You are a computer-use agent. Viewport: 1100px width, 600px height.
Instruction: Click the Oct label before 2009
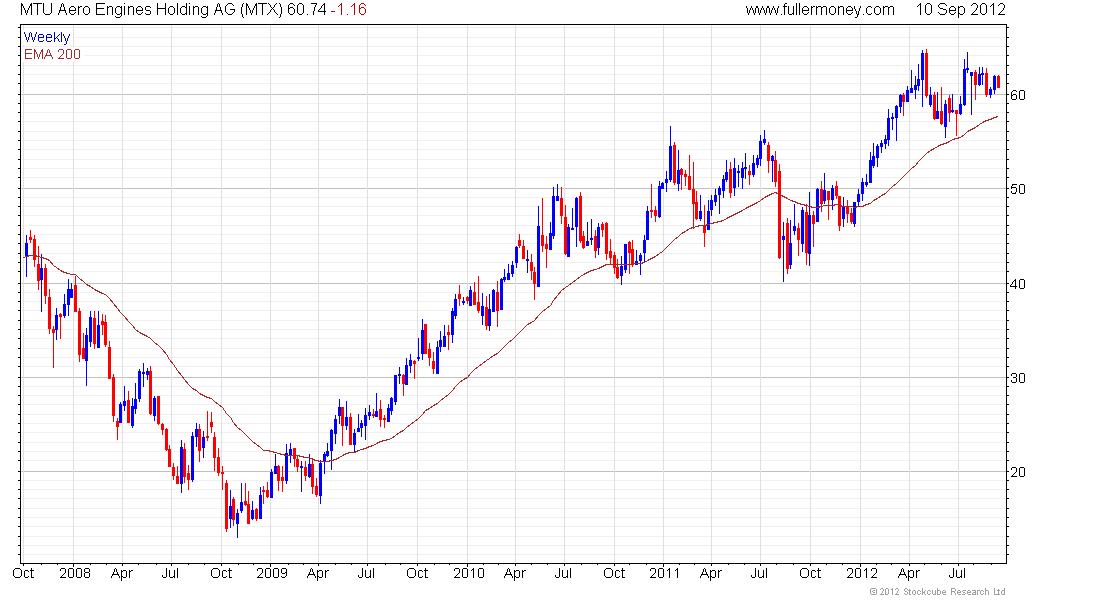point(221,573)
